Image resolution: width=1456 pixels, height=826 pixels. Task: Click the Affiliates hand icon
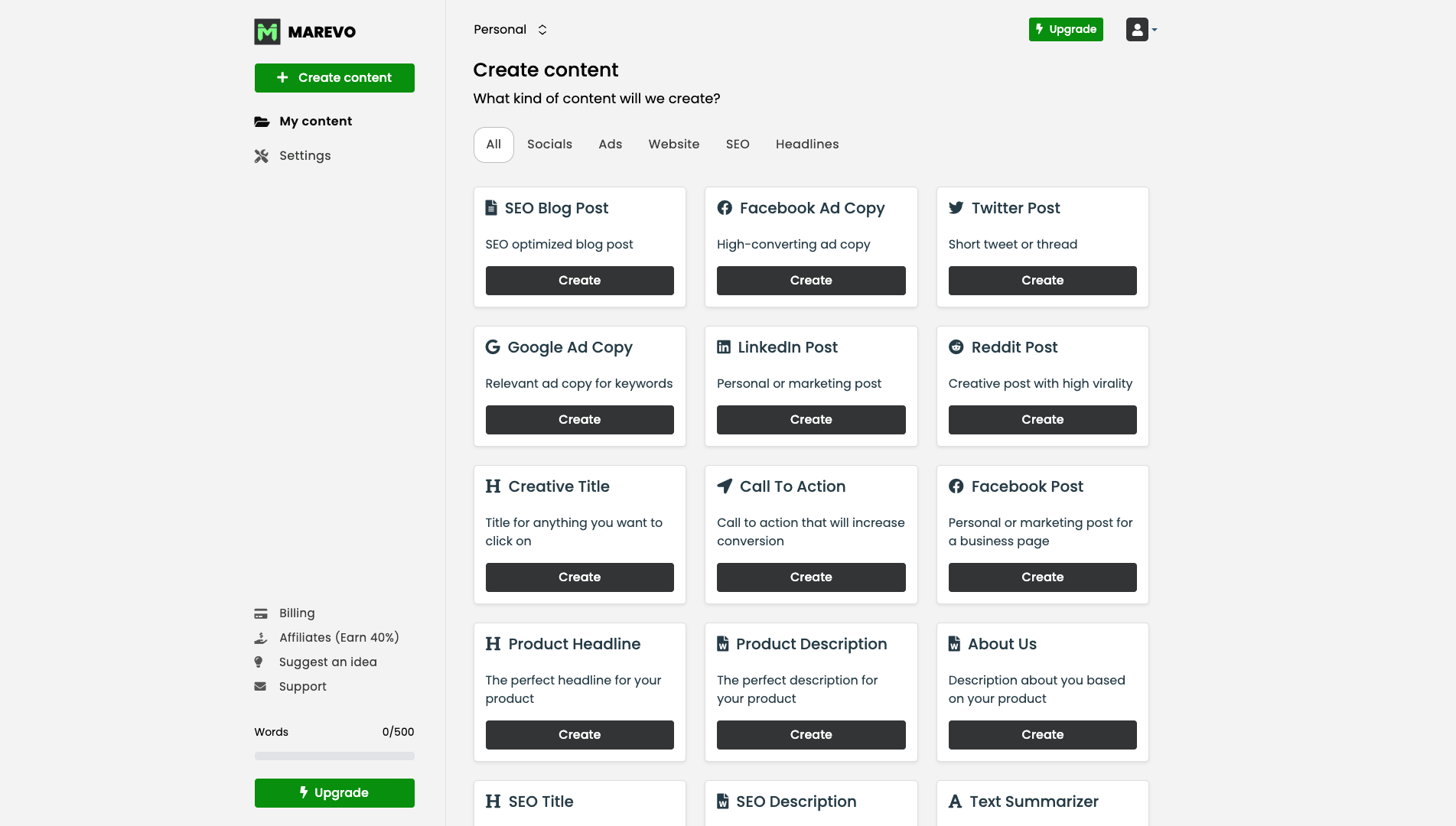261,638
